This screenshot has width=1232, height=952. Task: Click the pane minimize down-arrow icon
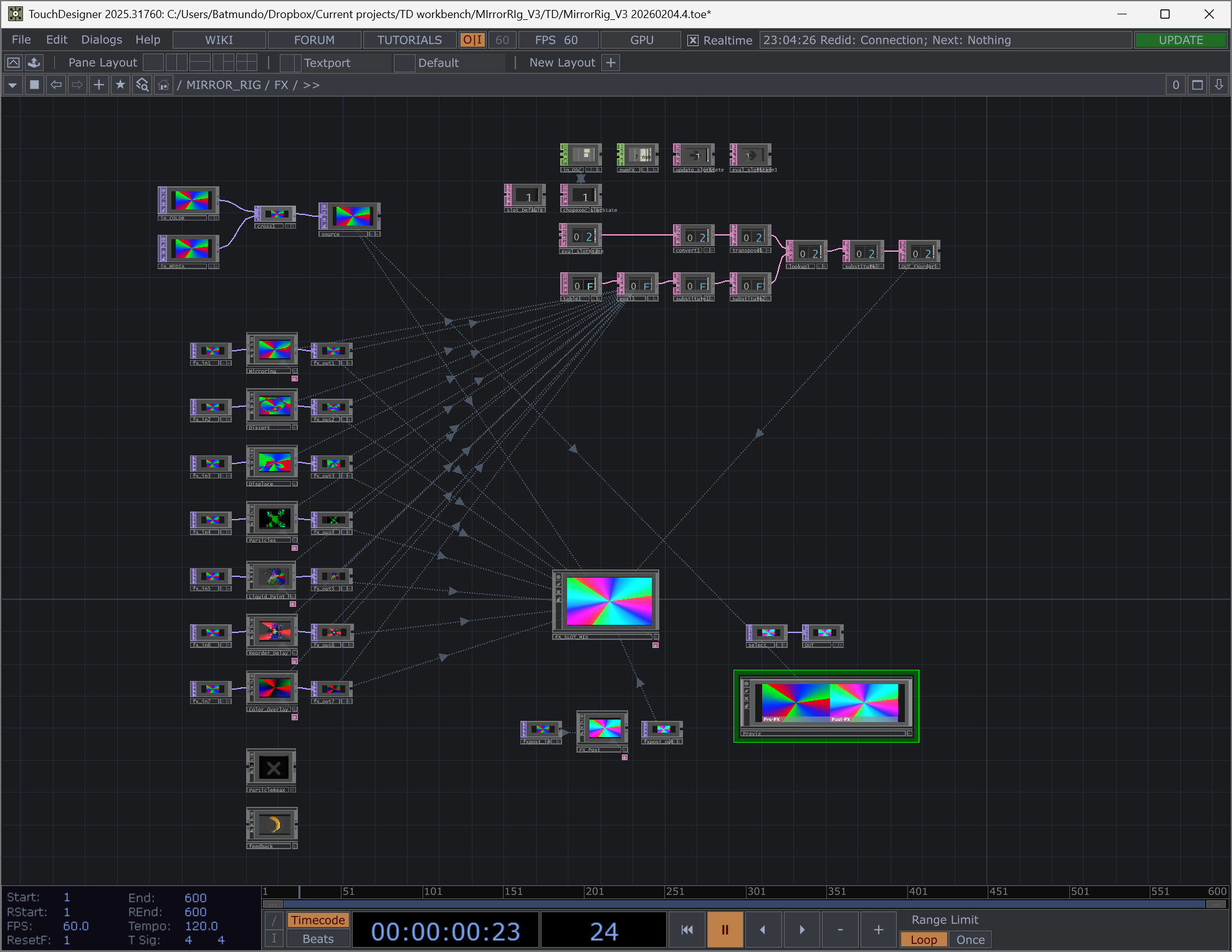point(1218,85)
